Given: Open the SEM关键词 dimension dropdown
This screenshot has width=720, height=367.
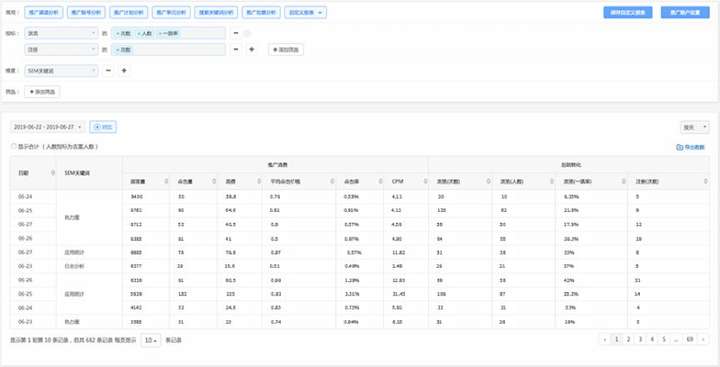Looking at the screenshot, I should pos(61,71).
